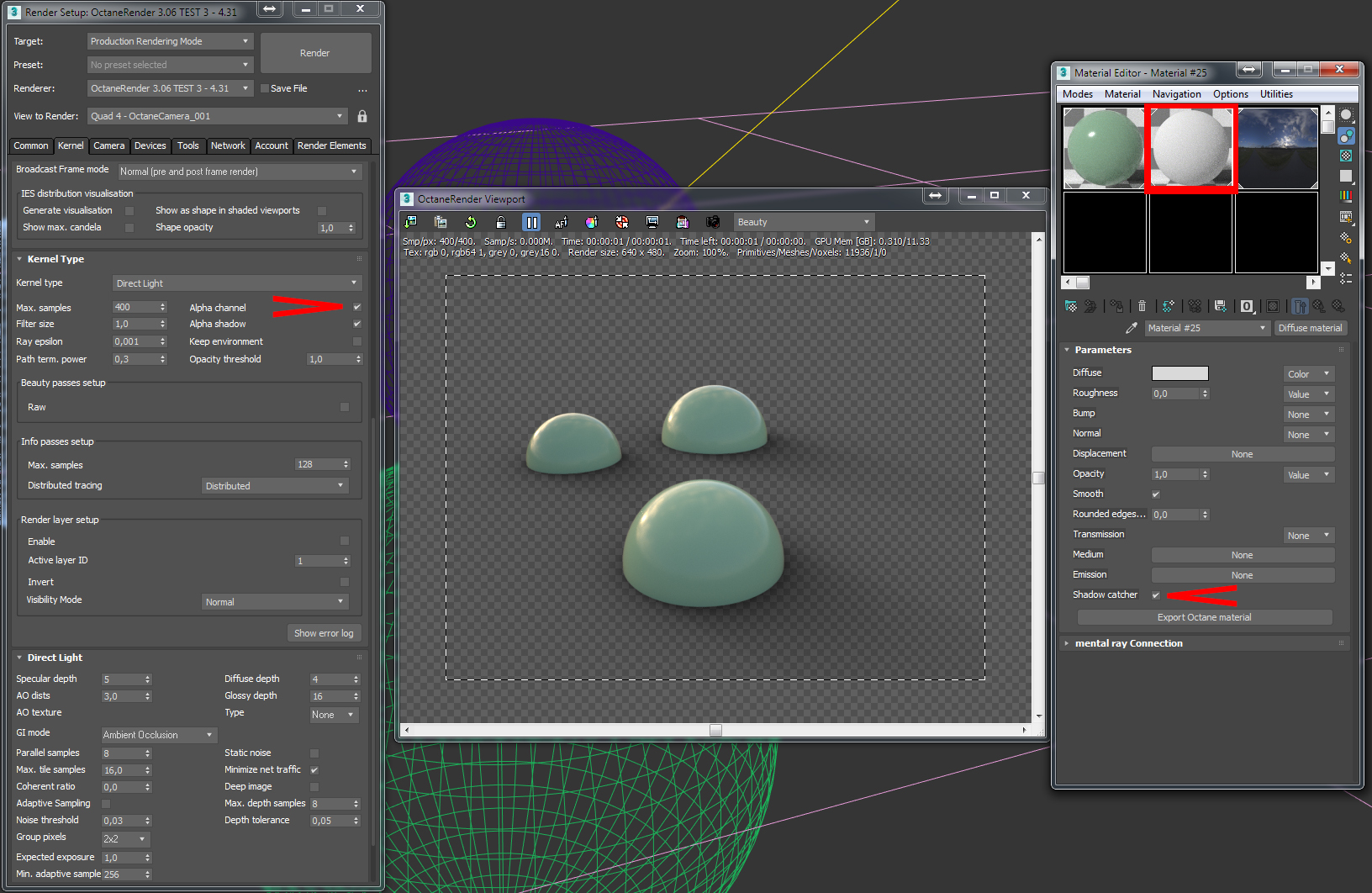Click the lock icon beside View to Render
The image size is (1372, 893).
pyautogui.click(x=362, y=116)
